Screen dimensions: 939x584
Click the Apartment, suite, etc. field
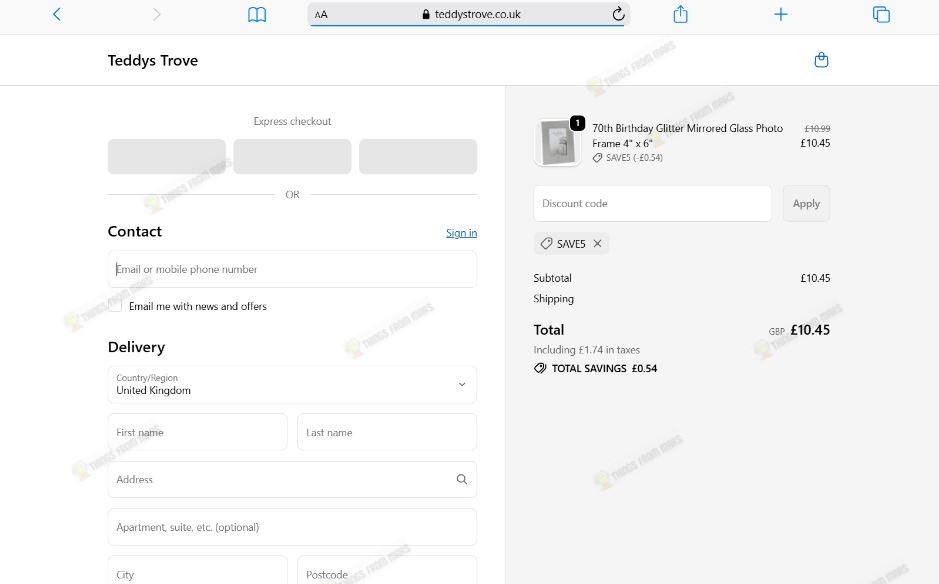(292, 527)
